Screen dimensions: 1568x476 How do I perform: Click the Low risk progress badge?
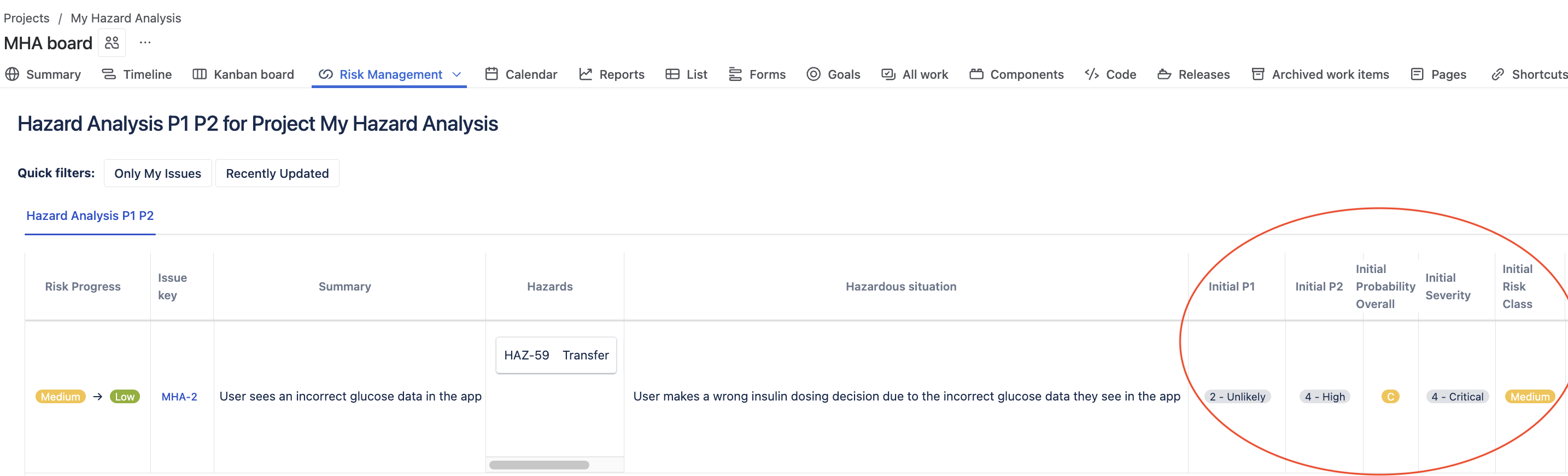point(125,397)
